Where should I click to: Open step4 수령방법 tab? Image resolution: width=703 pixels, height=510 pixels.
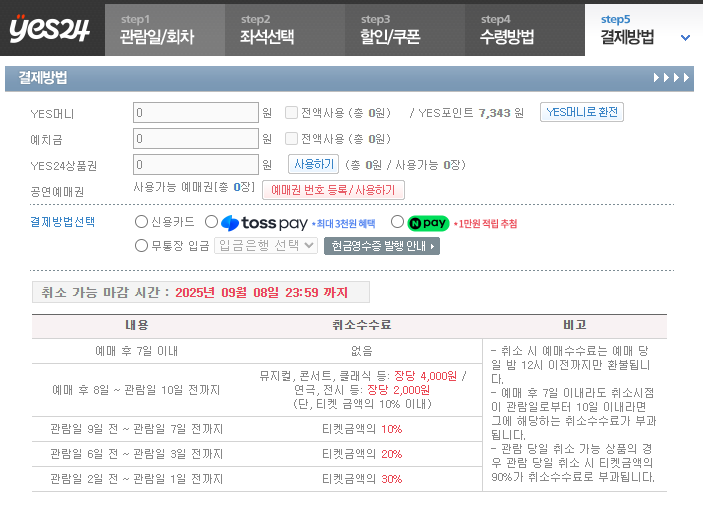click(x=525, y=30)
